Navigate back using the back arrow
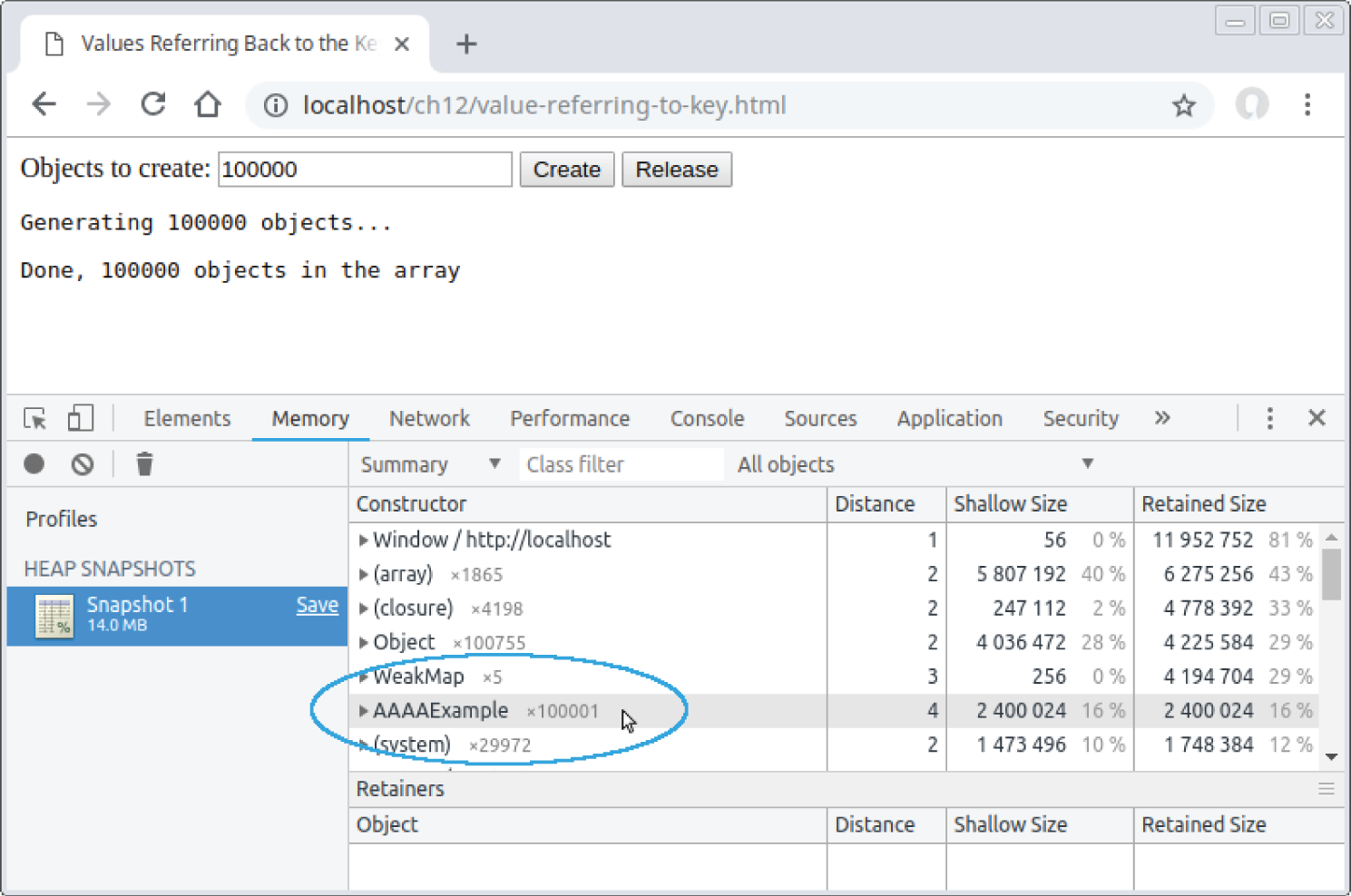 click(x=44, y=103)
